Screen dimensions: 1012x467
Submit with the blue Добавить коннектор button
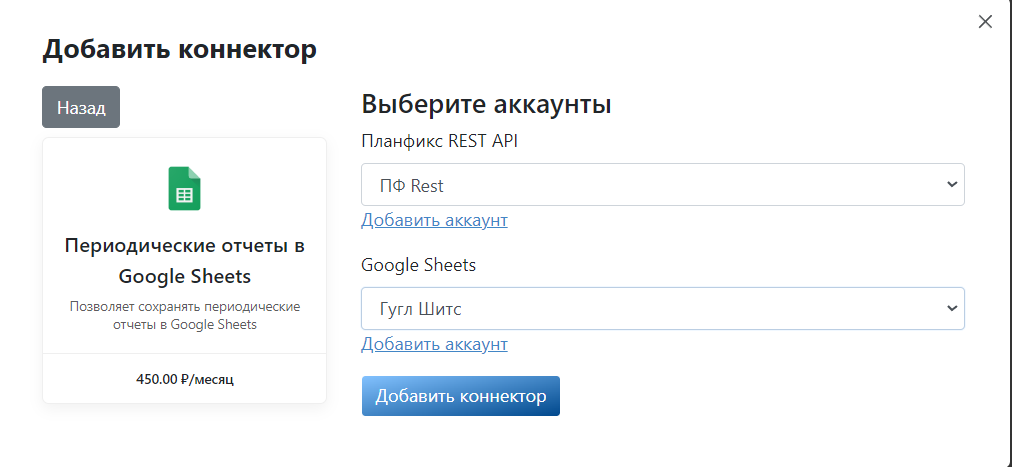click(461, 396)
